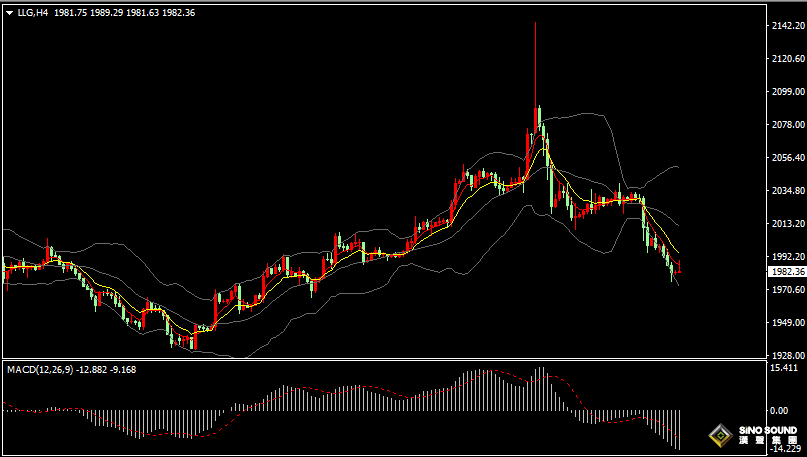The width and height of the screenshot is (807, 457).
Task: Click the 2056.40 price axis label
Action: (788, 157)
